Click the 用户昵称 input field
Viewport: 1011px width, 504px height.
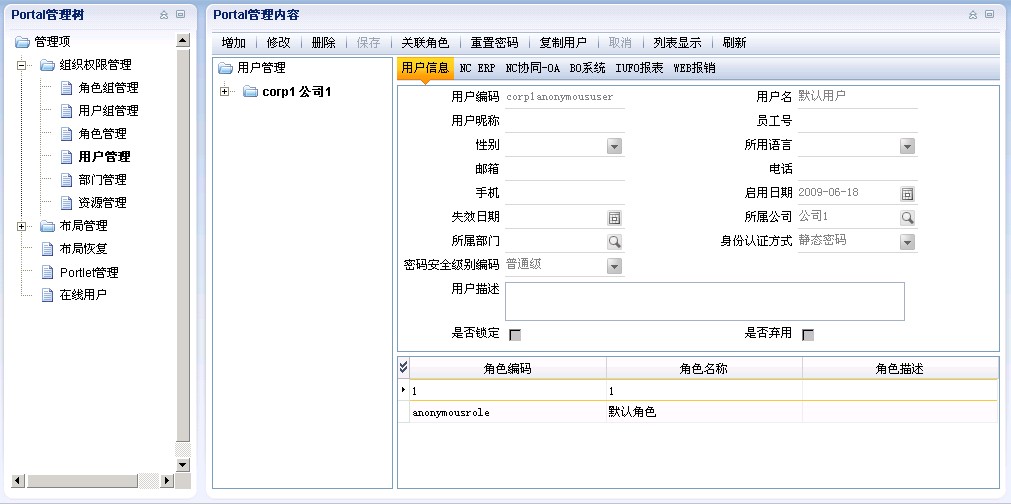point(565,121)
